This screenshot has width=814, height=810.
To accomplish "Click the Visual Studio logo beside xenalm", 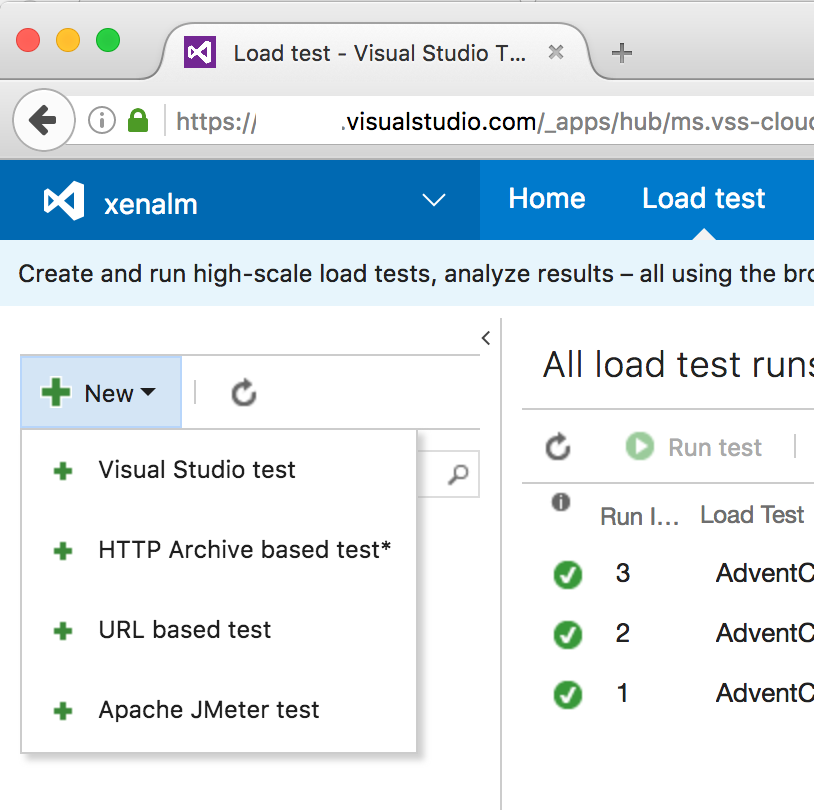I will (64, 203).
